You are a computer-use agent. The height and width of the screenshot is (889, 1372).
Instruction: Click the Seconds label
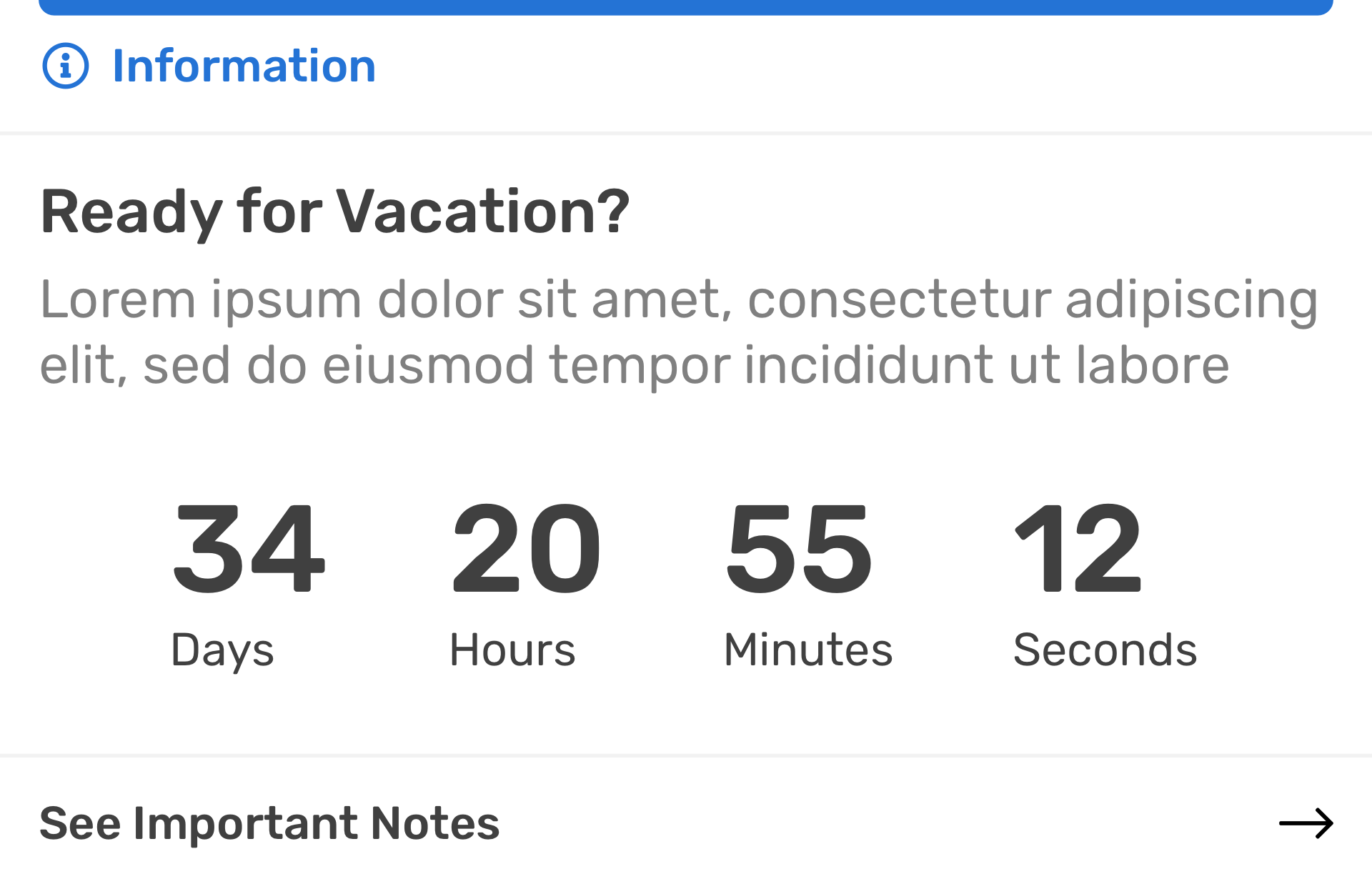[x=1105, y=650]
